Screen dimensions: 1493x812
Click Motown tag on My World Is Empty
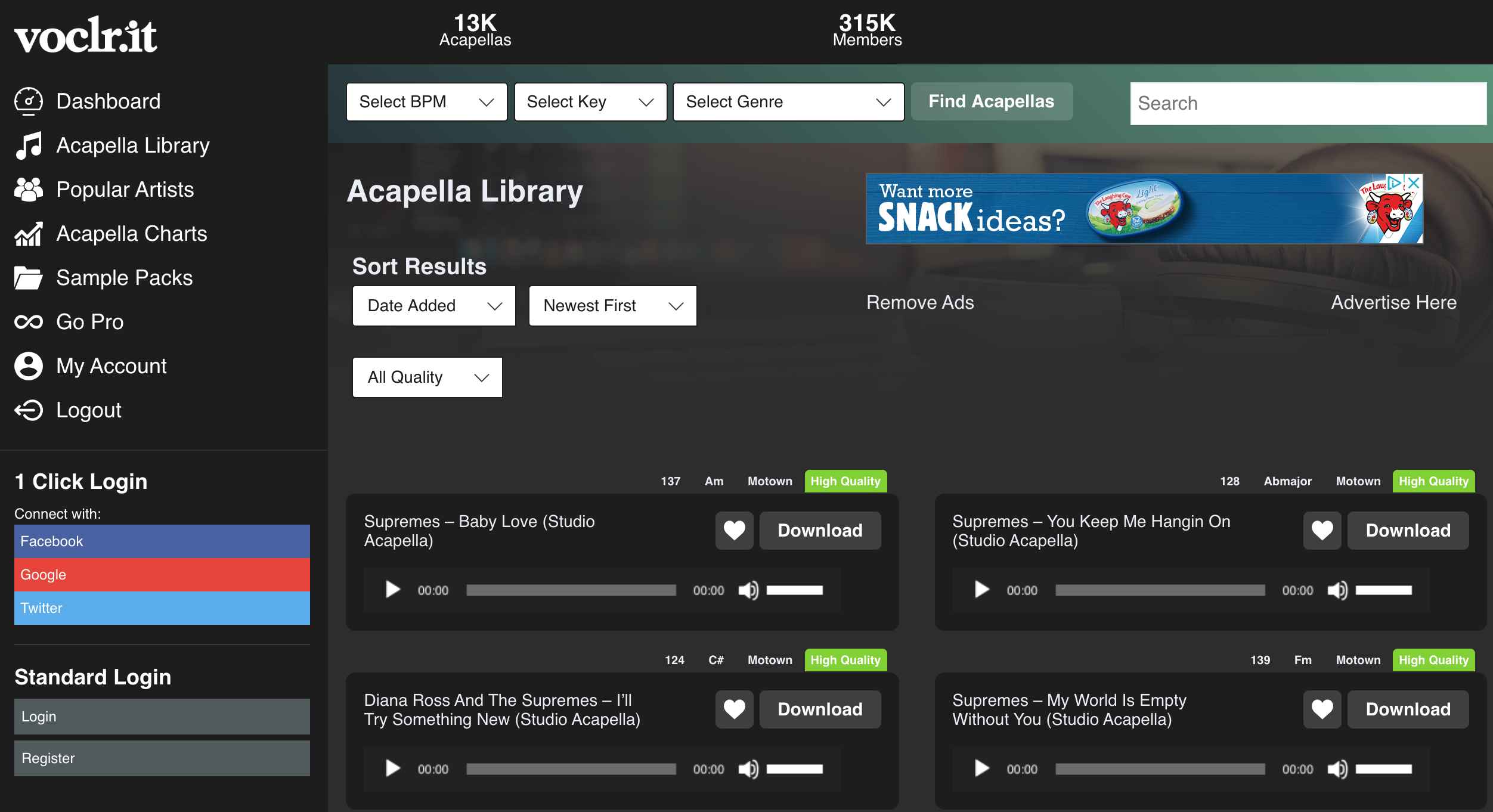pyautogui.click(x=1358, y=660)
